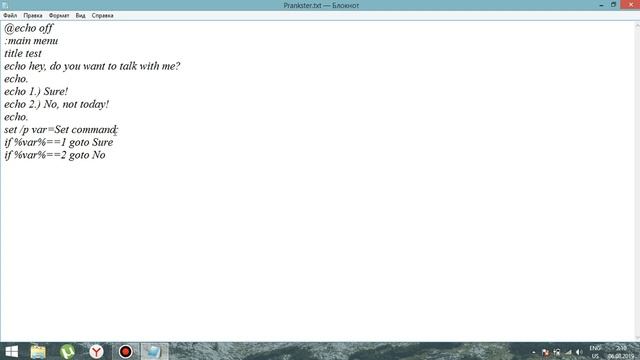This screenshot has height=360, width=640.
Task: Open Yandex Browser from the taskbar
Action: [96, 351]
